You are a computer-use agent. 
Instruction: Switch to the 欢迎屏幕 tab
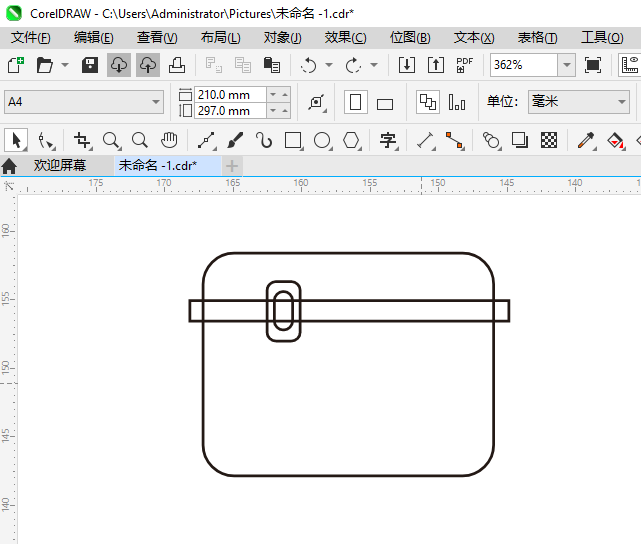[x=60, y=165]
